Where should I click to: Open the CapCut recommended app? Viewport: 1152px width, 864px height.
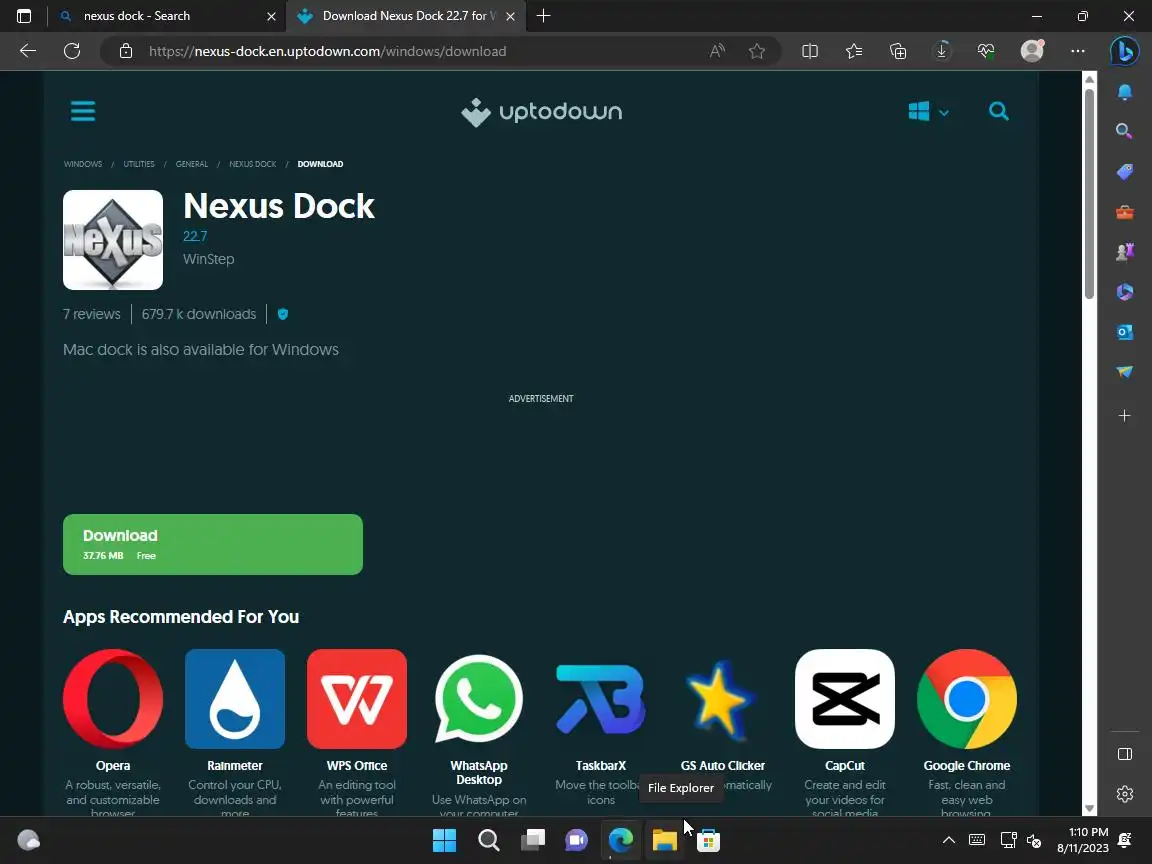tap(845, 699)
